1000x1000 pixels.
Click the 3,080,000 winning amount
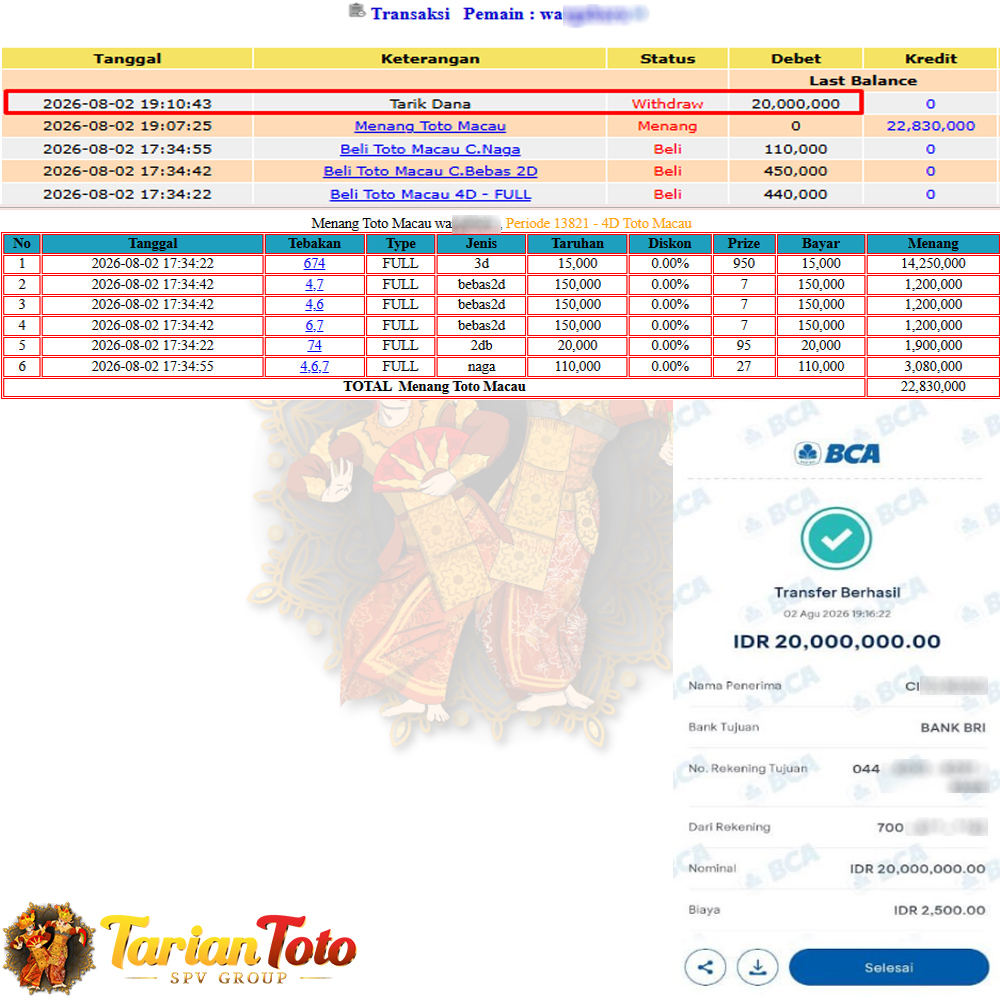tap(933, 367)
